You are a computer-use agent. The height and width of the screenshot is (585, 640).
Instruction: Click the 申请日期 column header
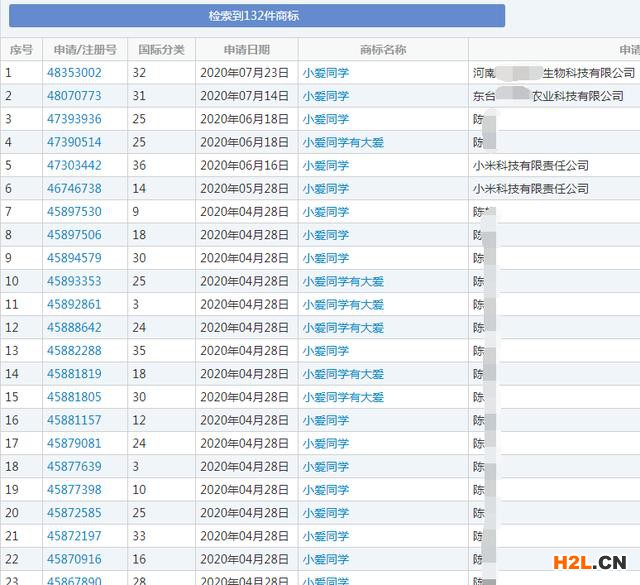(247, 50)
